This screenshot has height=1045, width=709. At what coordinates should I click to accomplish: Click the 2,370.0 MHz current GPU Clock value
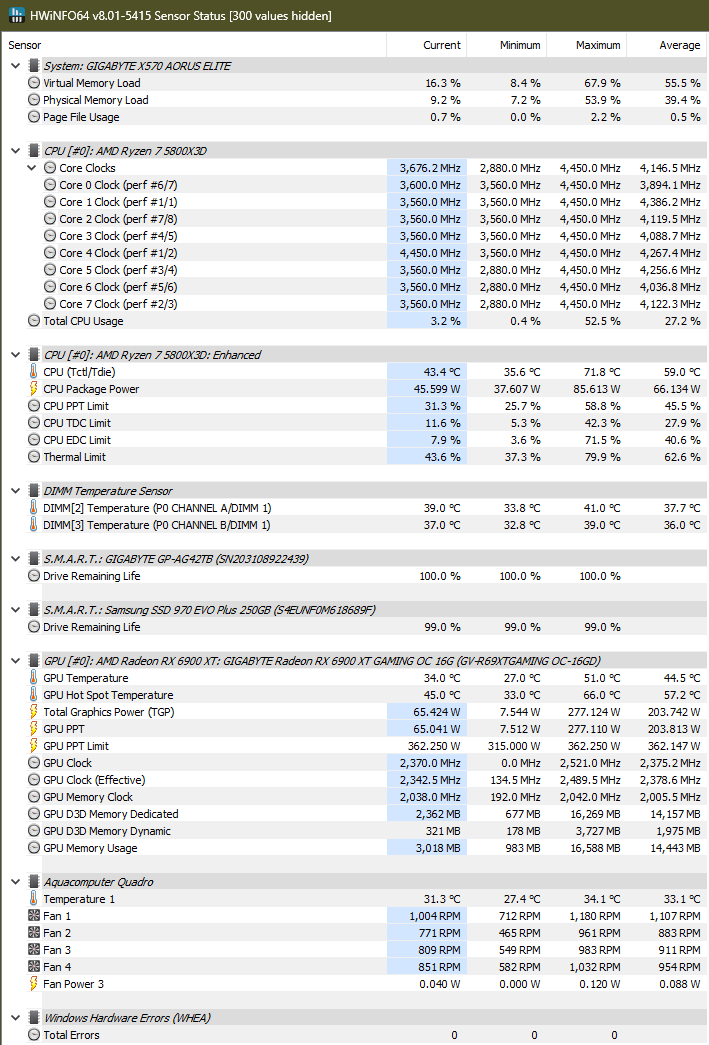coord(430,763)
